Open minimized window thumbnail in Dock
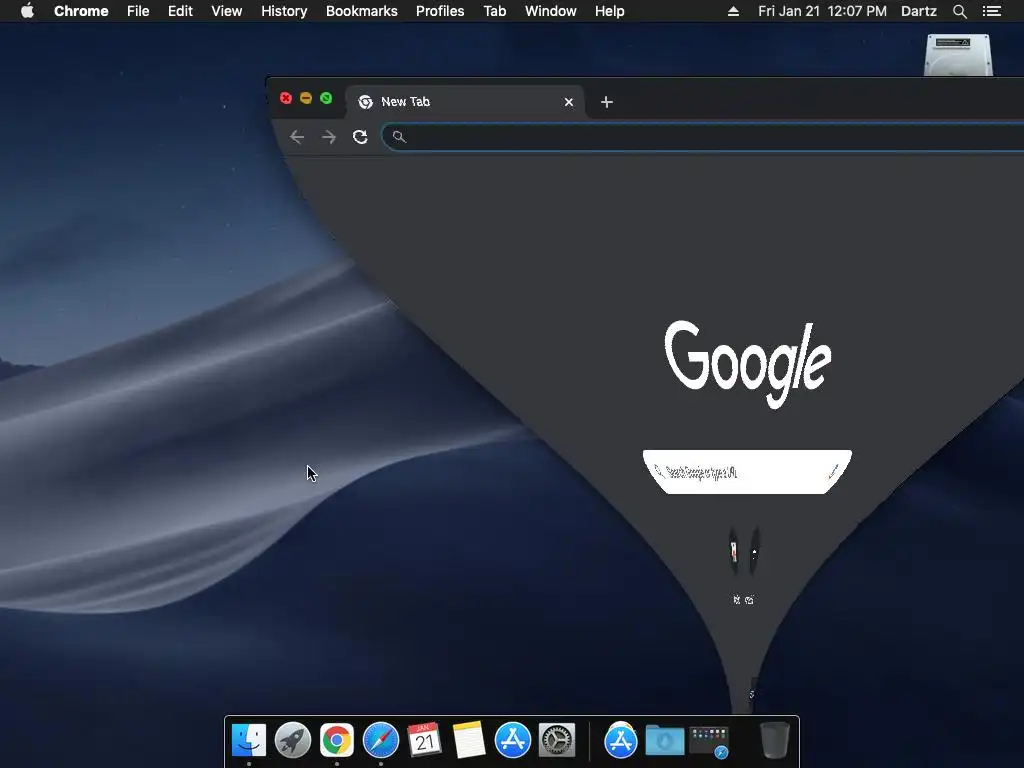The width and height of the screenshot is (1024, 768). 709,741
